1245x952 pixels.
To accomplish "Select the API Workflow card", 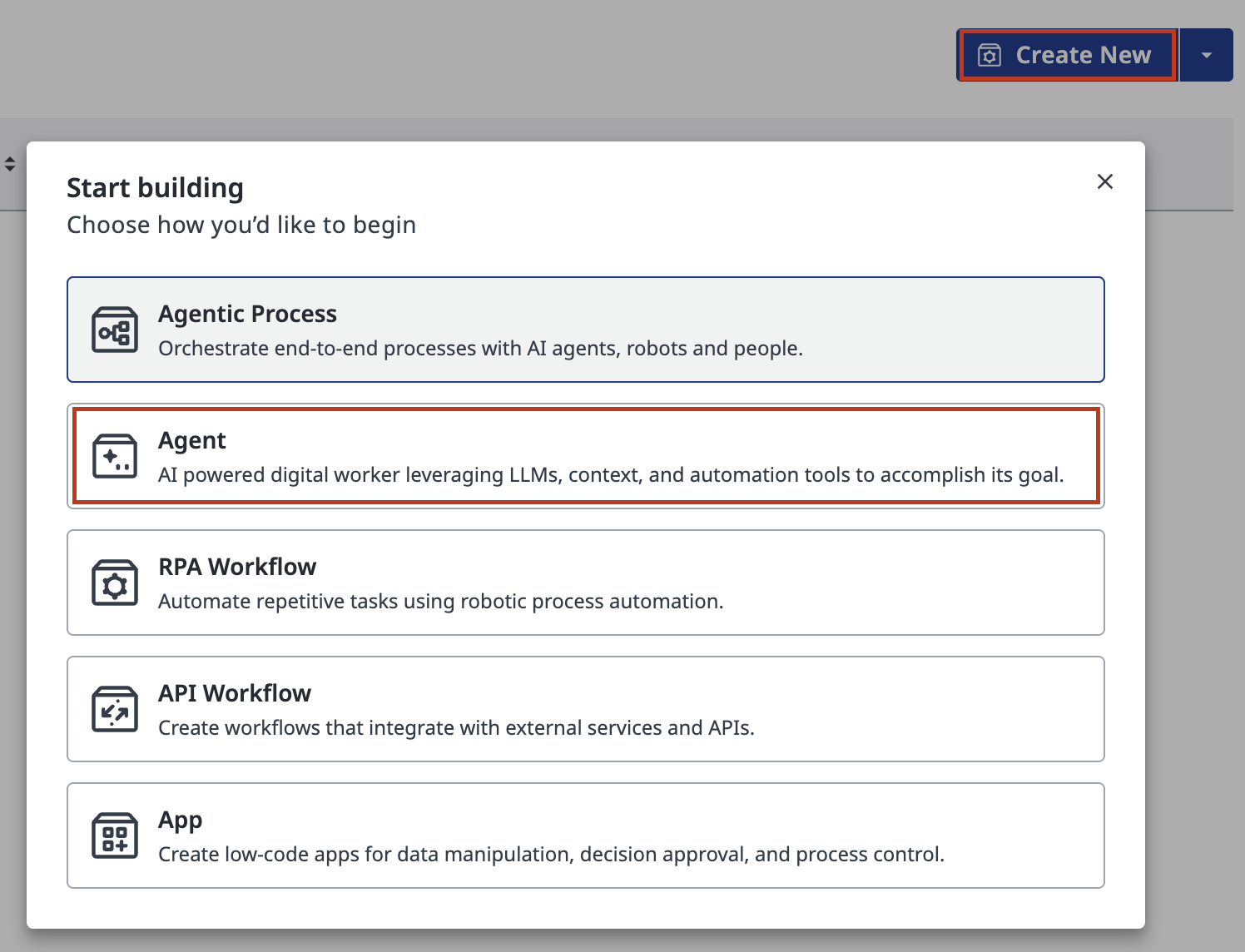I will [x=586, y=709].
